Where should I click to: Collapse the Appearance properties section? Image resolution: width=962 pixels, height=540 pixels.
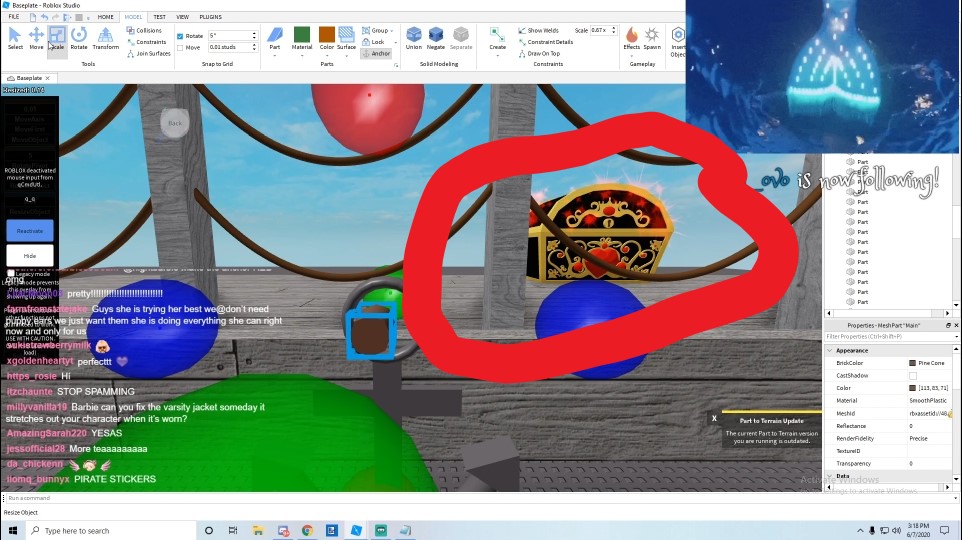[829, 350]
